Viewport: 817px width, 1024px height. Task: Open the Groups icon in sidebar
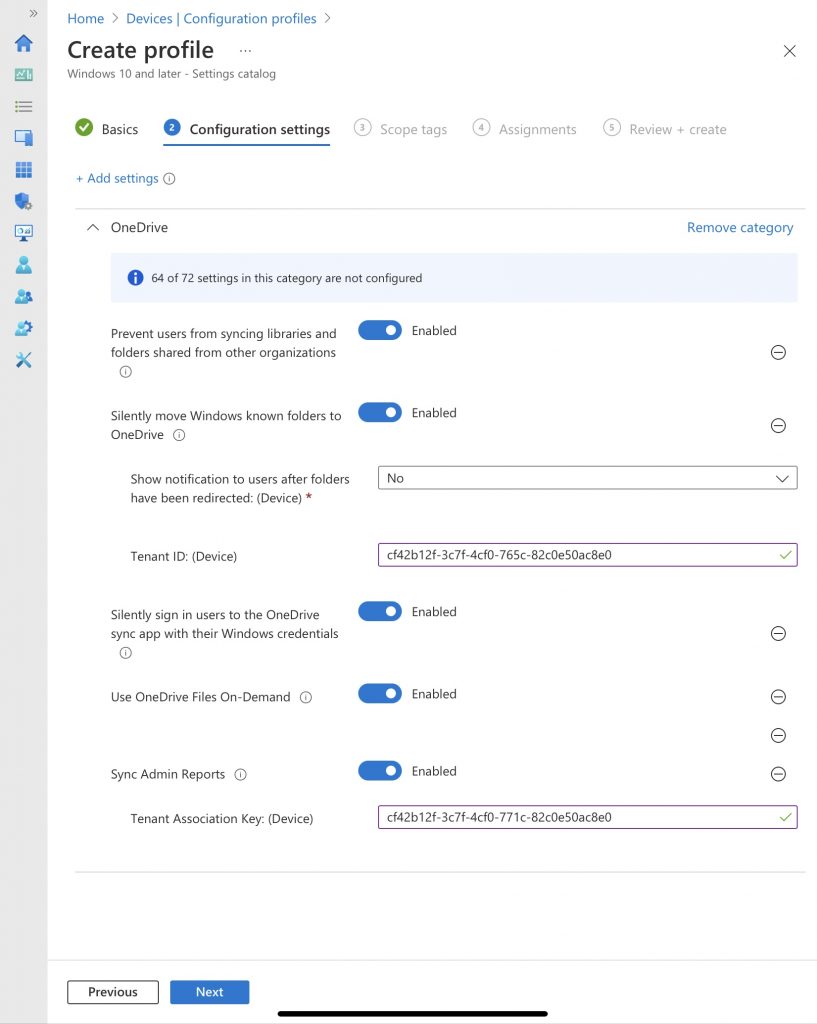click(x=24, y=296)
